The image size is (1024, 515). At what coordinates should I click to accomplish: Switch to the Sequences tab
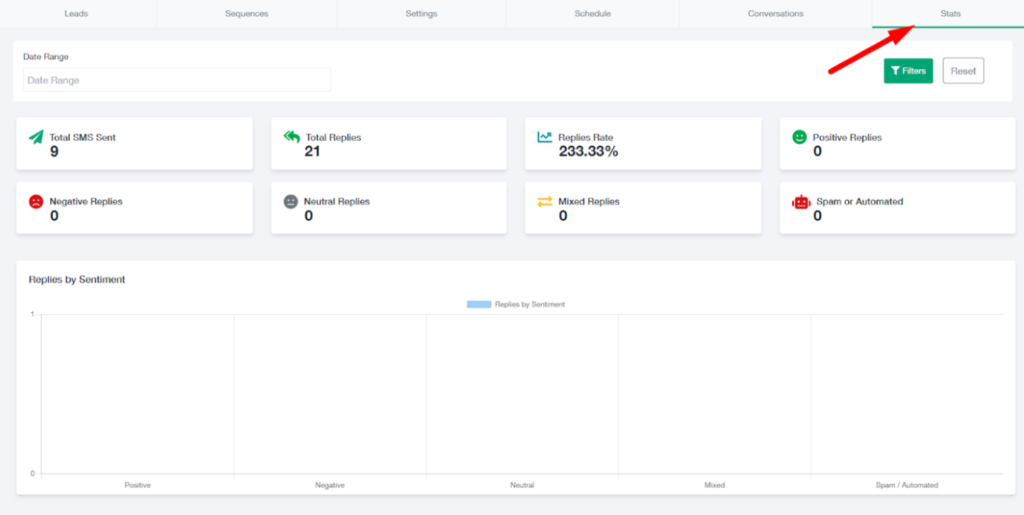point(246,14)
